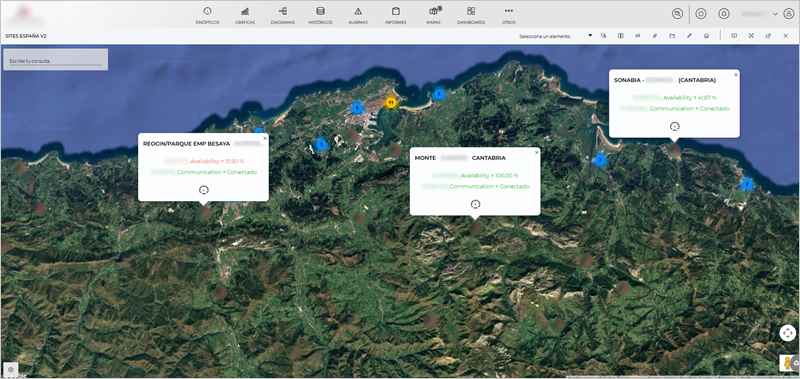Screen dimensions: 800x379
Task: Open the Dashboards section
Action: point(471,16)
